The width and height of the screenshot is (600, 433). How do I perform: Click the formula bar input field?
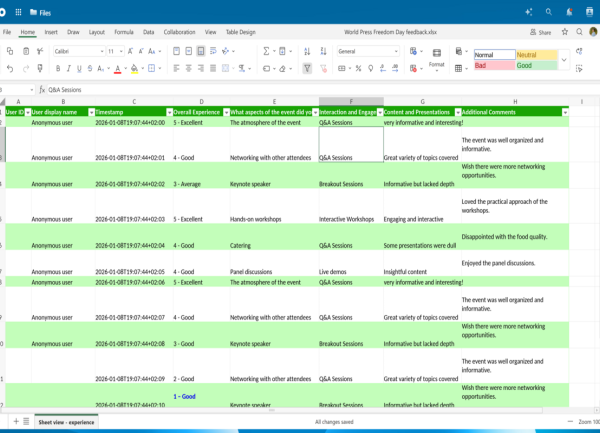point(321,90)
